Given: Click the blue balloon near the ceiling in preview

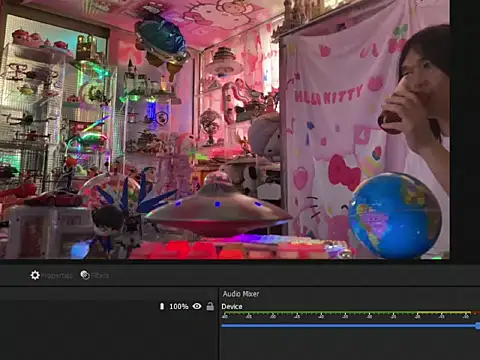Looking at the screenshot, I should (x=162, y=42).
